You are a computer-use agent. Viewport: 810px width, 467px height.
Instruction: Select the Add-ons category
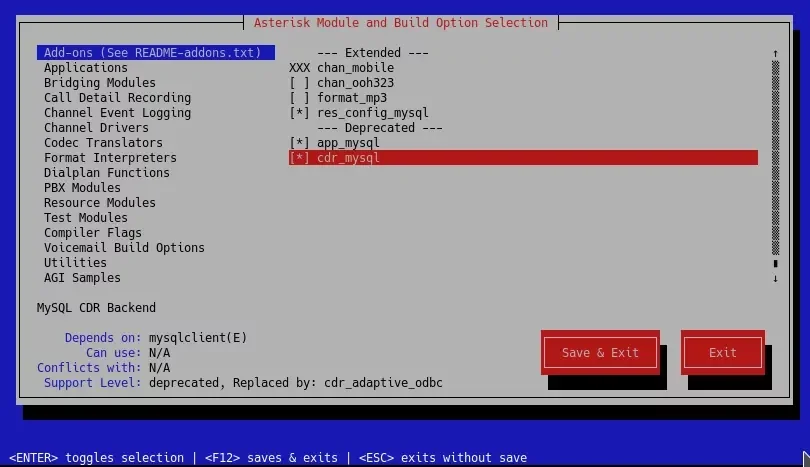click(x=155, y=53)
